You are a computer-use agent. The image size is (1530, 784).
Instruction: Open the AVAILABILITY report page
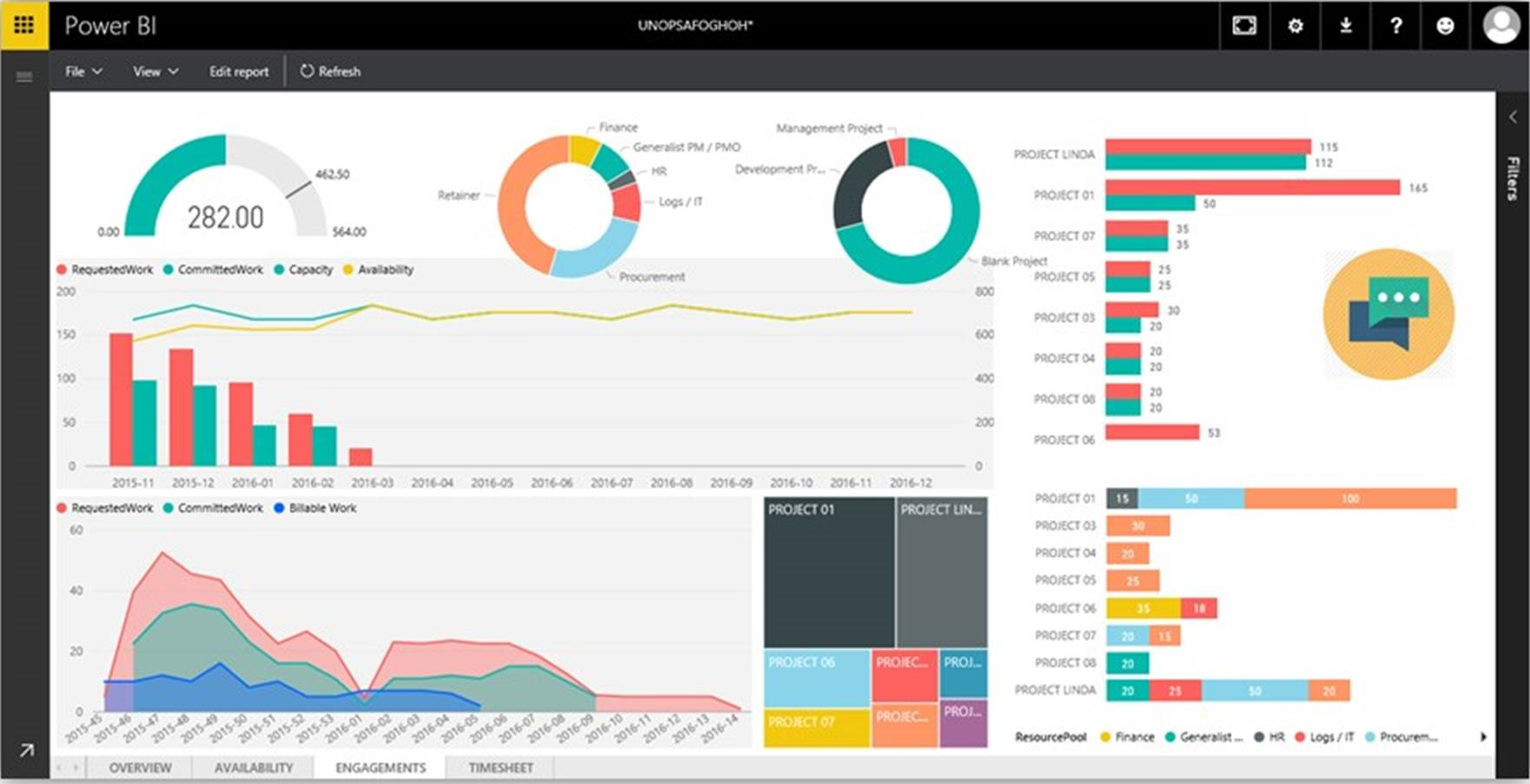(252, 767)
